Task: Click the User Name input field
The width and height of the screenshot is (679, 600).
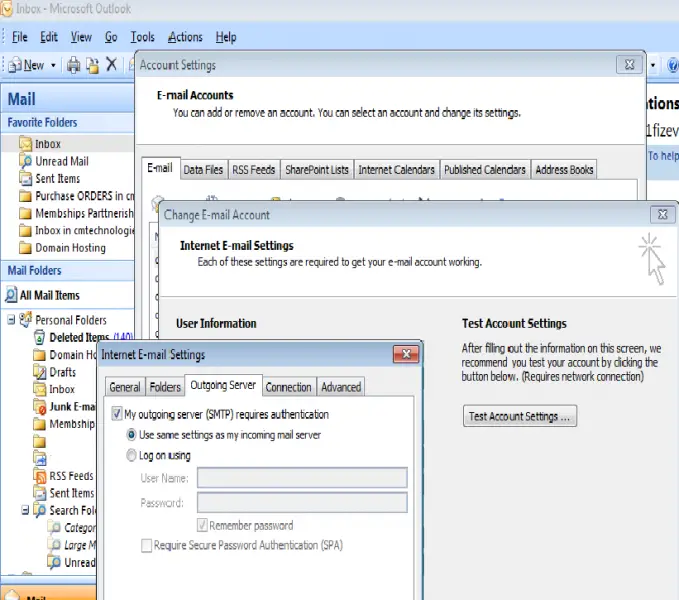Action: 302,477
